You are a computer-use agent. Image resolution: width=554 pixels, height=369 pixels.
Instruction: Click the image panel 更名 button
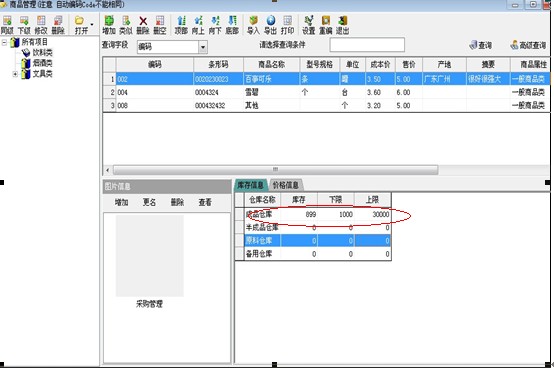(149, 203)
